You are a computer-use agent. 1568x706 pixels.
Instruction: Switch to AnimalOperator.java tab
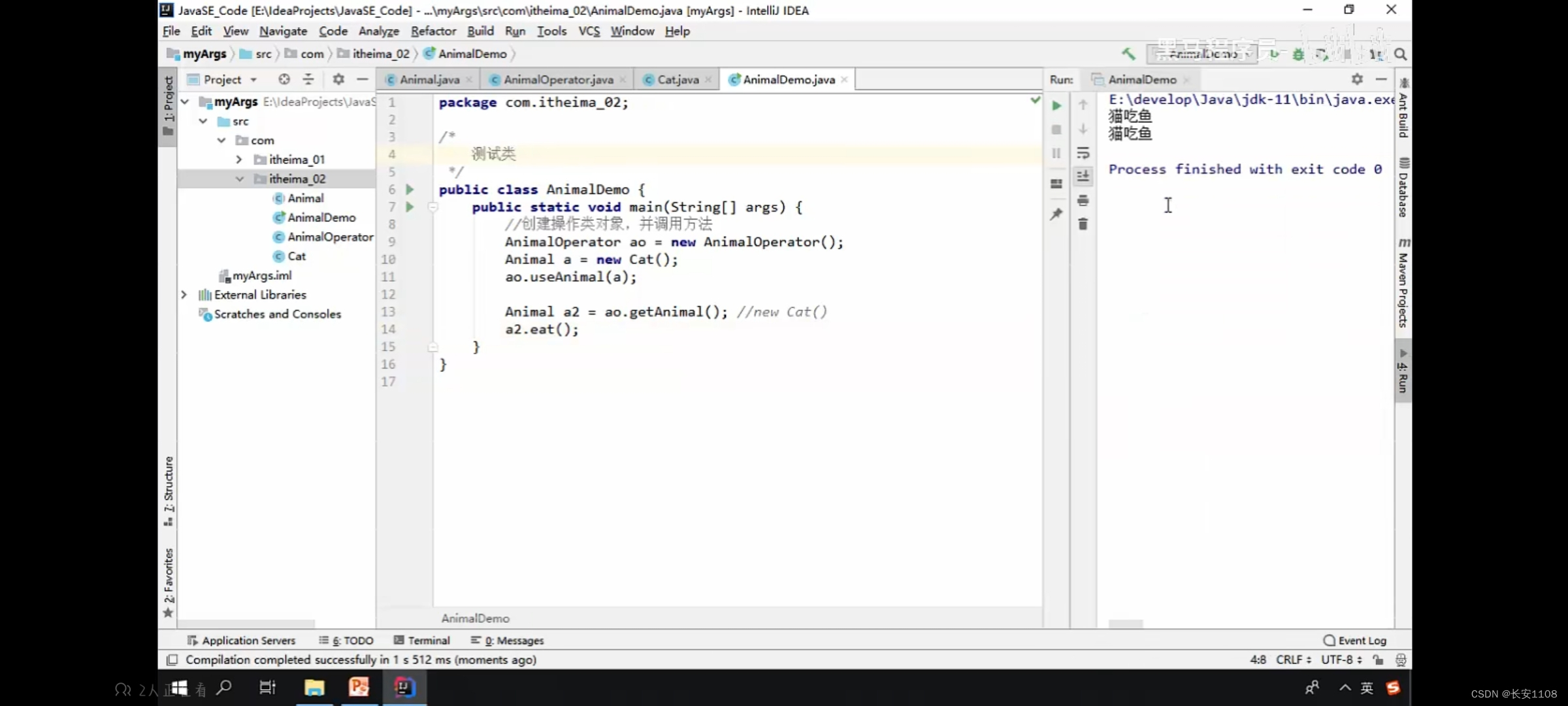click(558, 79)
